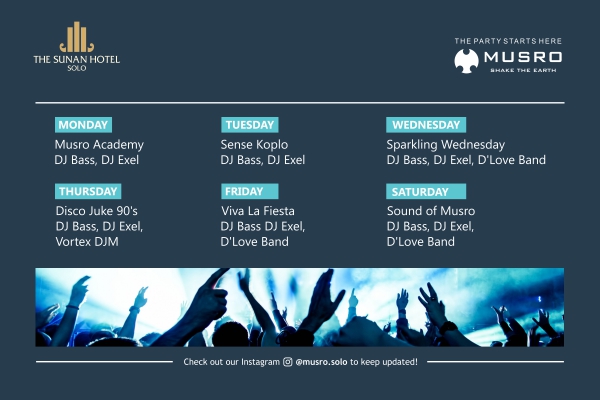Choose the Friday day label
This screenshot has height=400, width=600.
tap(243, 191)
